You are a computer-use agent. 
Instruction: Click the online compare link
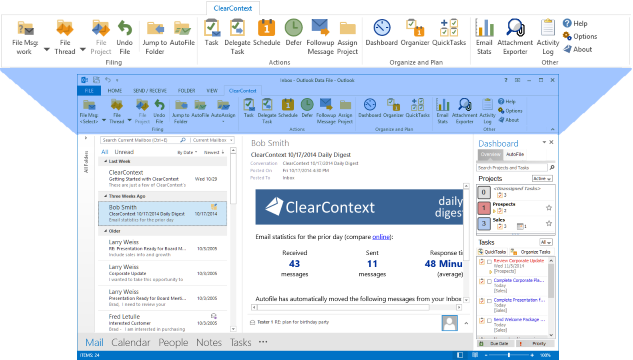point(381,237)
